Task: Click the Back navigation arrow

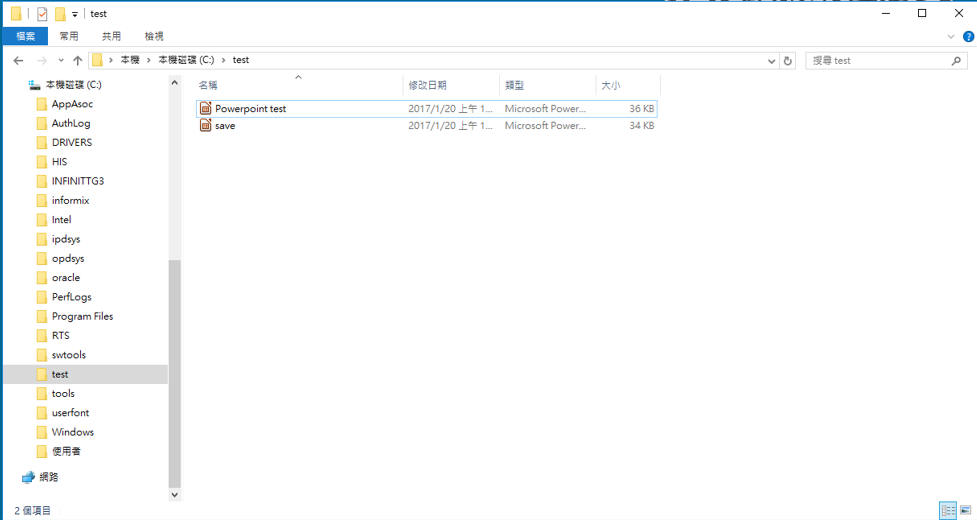Action: point(18,61)
